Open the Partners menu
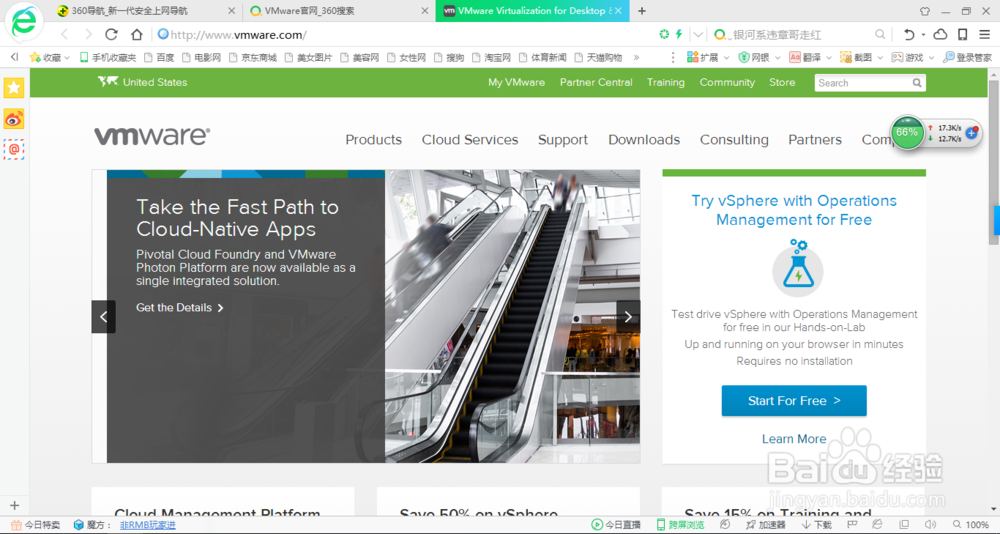Screen dimensions: 1000x534 [815, 140]
